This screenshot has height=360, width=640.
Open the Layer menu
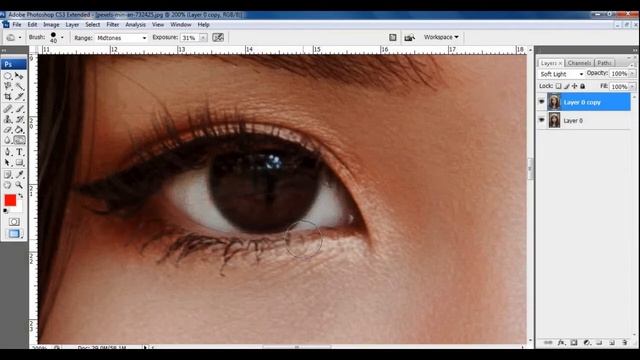click(x=72, y=24)
